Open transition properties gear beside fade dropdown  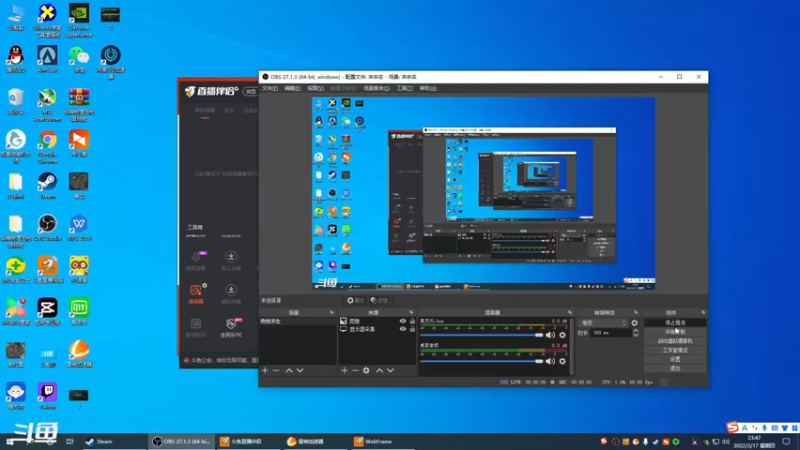click(x=634, y=323)
